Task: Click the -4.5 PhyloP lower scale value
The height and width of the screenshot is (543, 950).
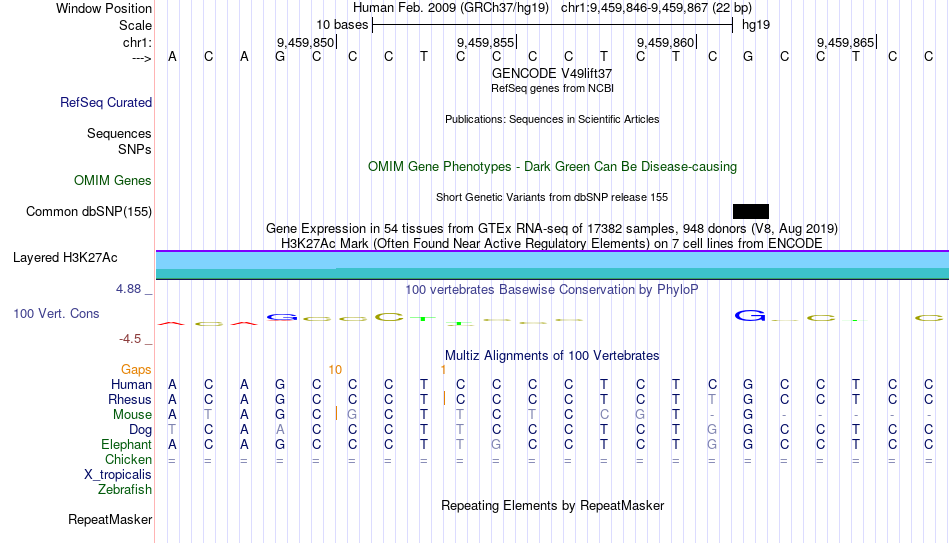Action: coord(130,339)
